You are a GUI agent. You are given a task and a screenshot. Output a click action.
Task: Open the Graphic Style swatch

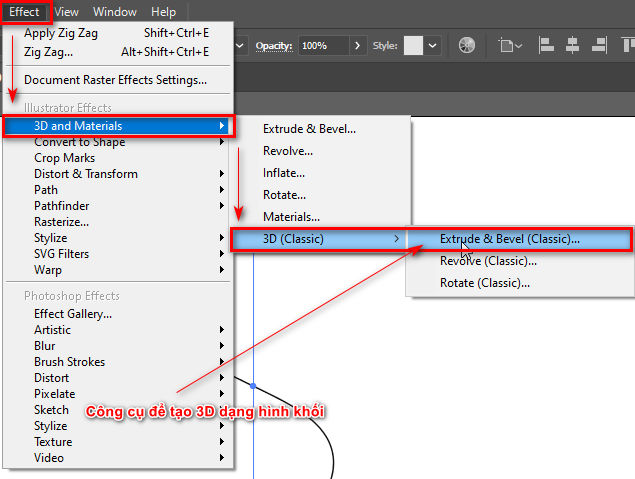413,45
